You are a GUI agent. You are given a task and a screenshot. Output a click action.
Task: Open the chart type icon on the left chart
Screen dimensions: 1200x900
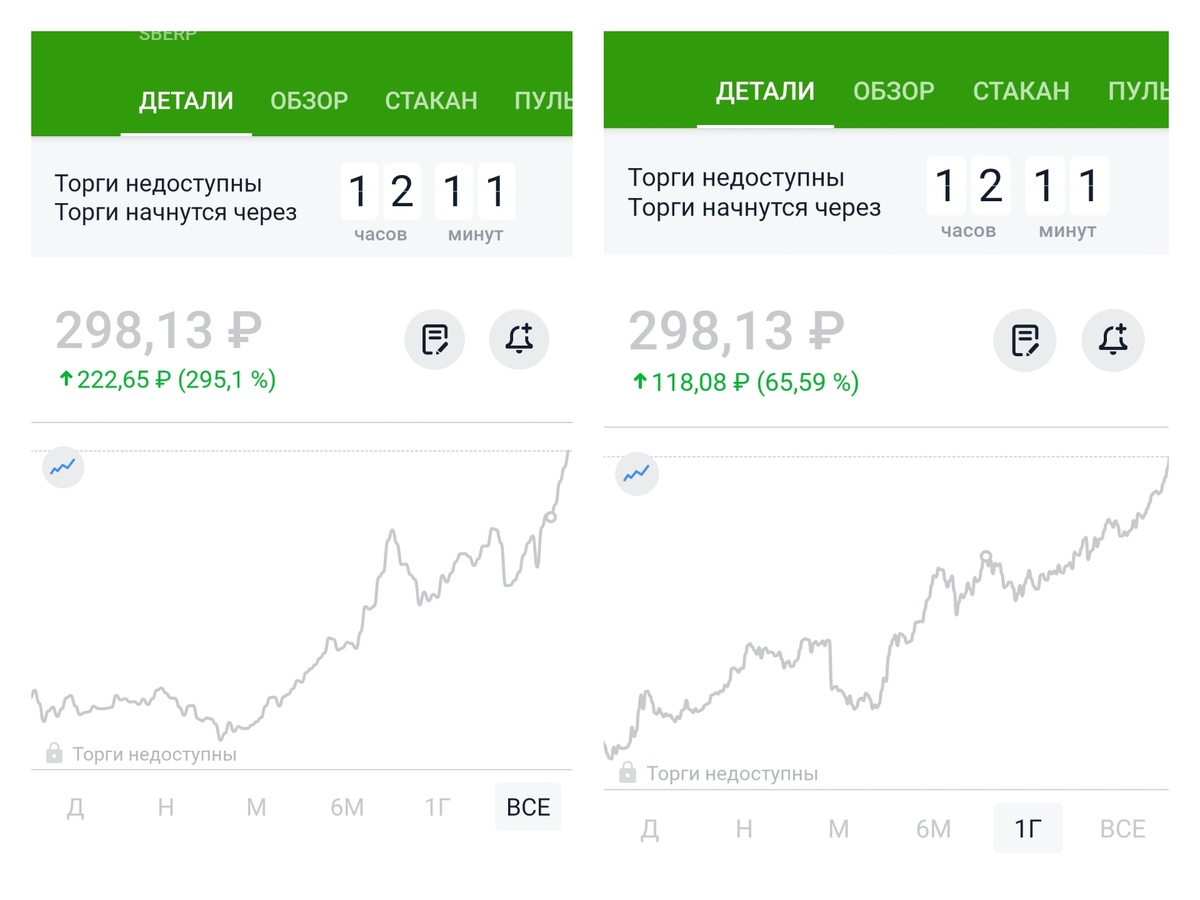point(62,468)
